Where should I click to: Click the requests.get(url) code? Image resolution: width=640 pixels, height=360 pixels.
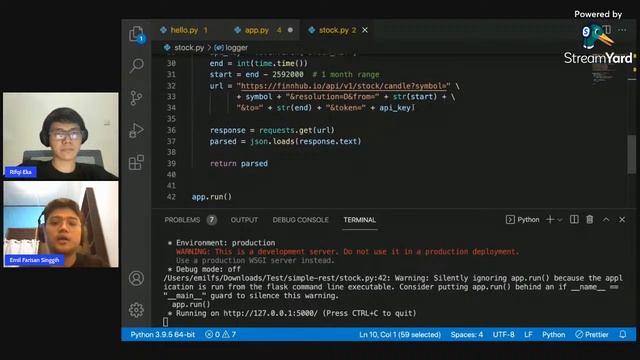(x=297, y=130)
